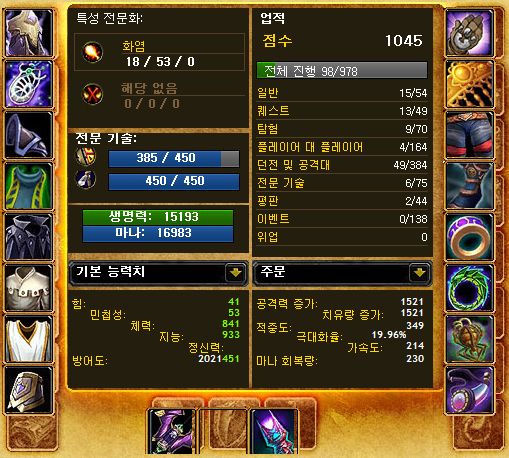Open the 기본 능력치 stats dropdown arrow
Viewport: 509px width, 458px height.
[x=236, y=272]
